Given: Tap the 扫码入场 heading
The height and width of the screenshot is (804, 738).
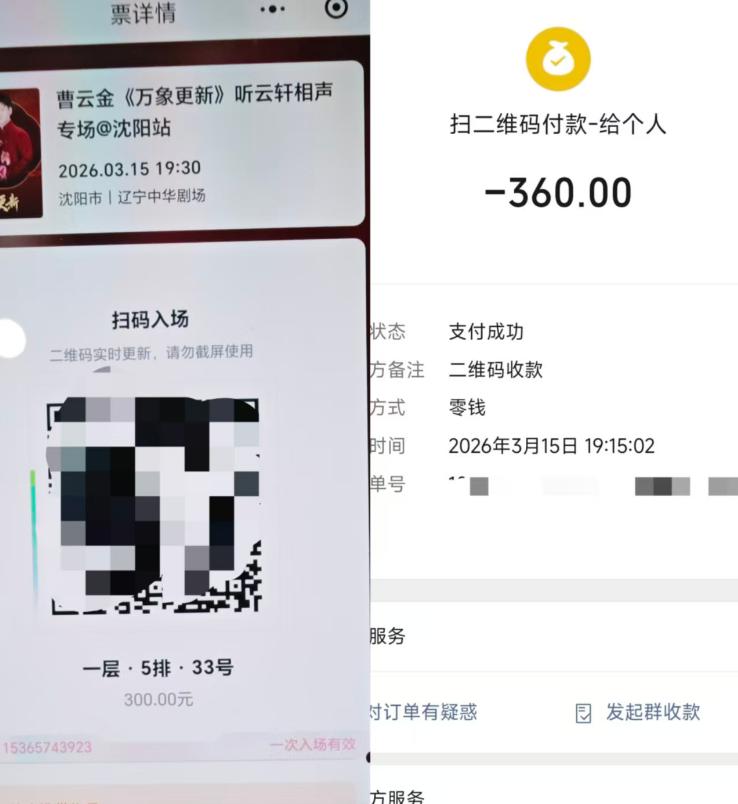Looking at the screenshot, I should tap(150, 319).
